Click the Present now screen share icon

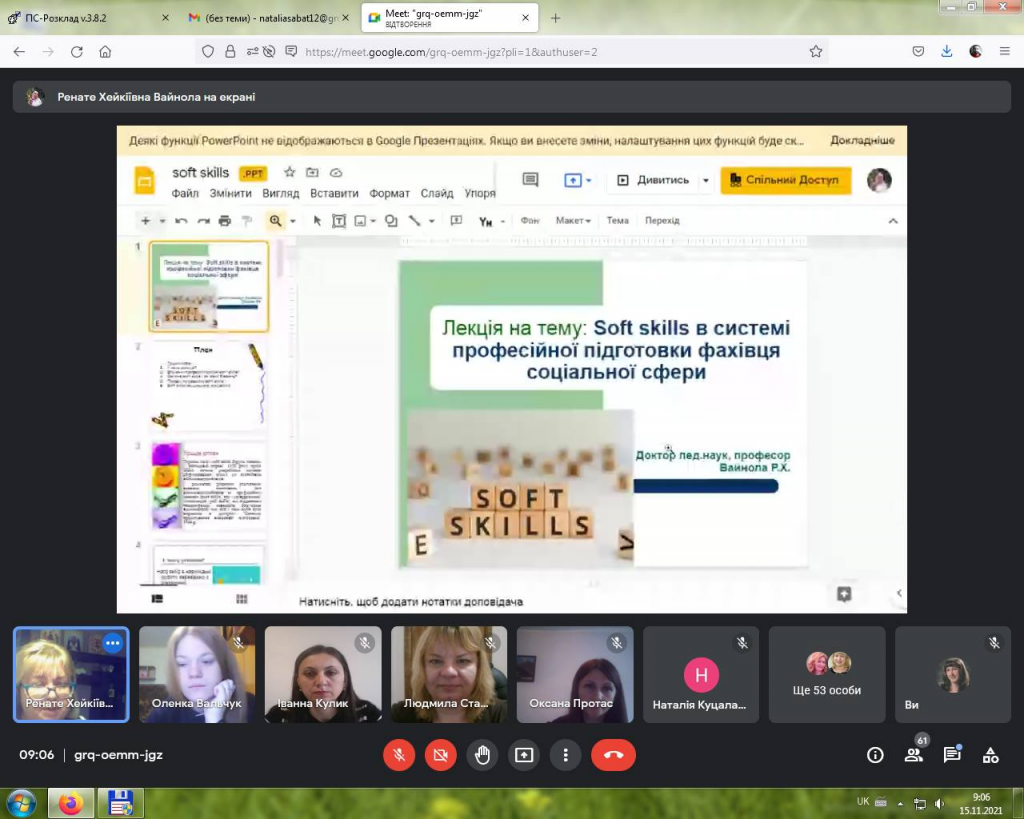point(524,755)
